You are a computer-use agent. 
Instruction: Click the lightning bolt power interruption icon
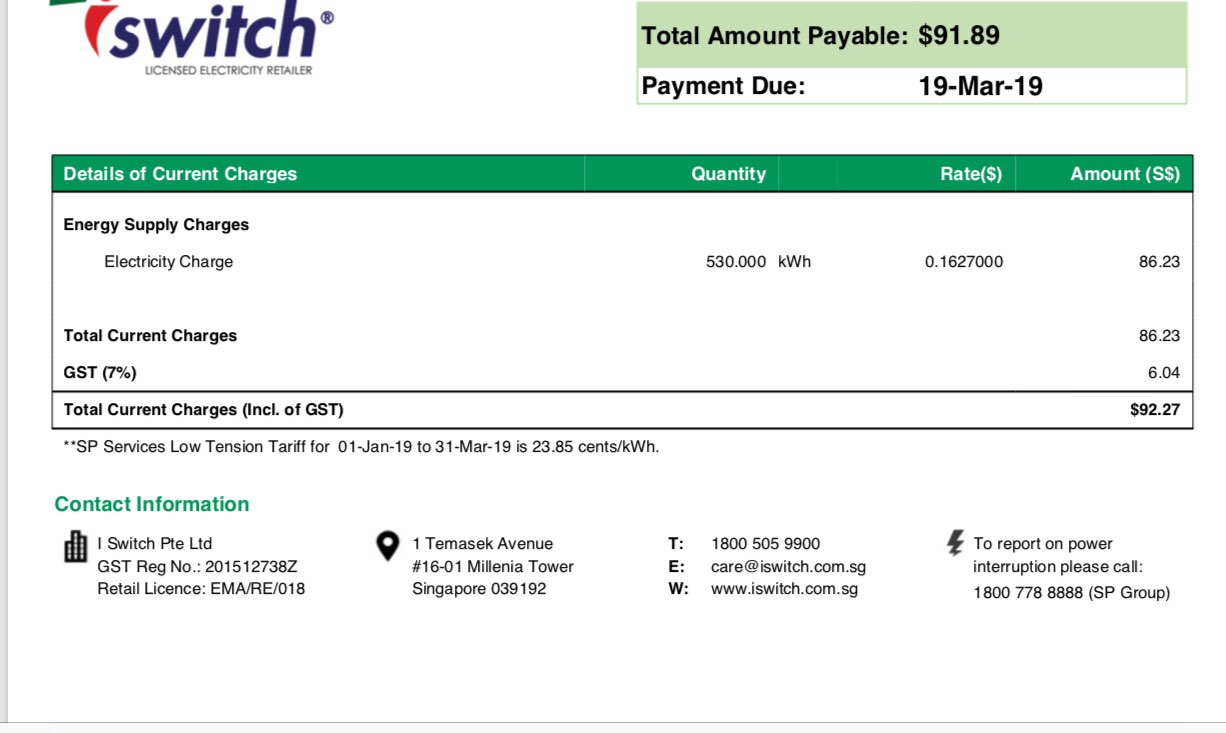coord(956,543)
